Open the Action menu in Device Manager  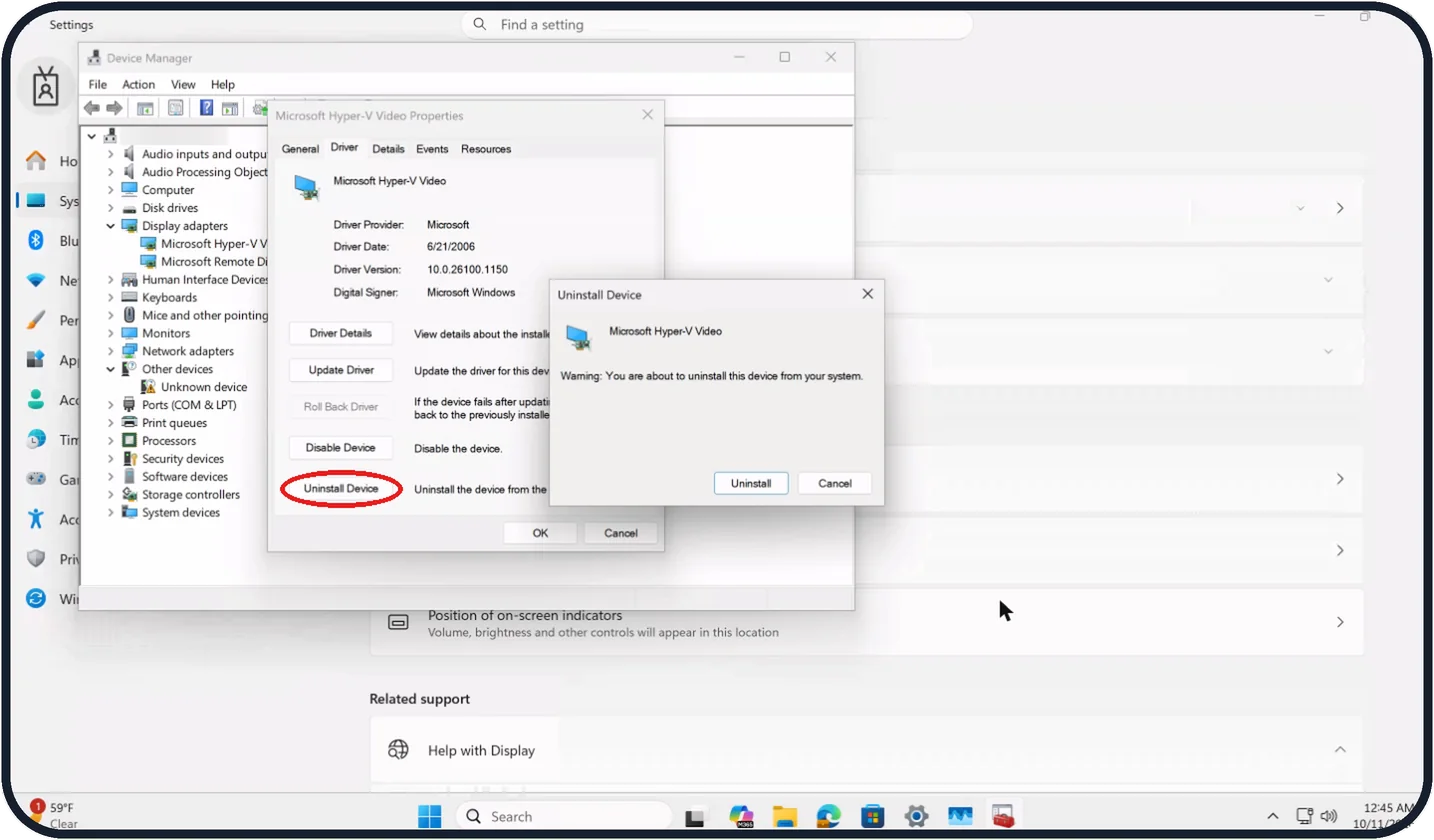pyautogui.click(x=138, y=85)
